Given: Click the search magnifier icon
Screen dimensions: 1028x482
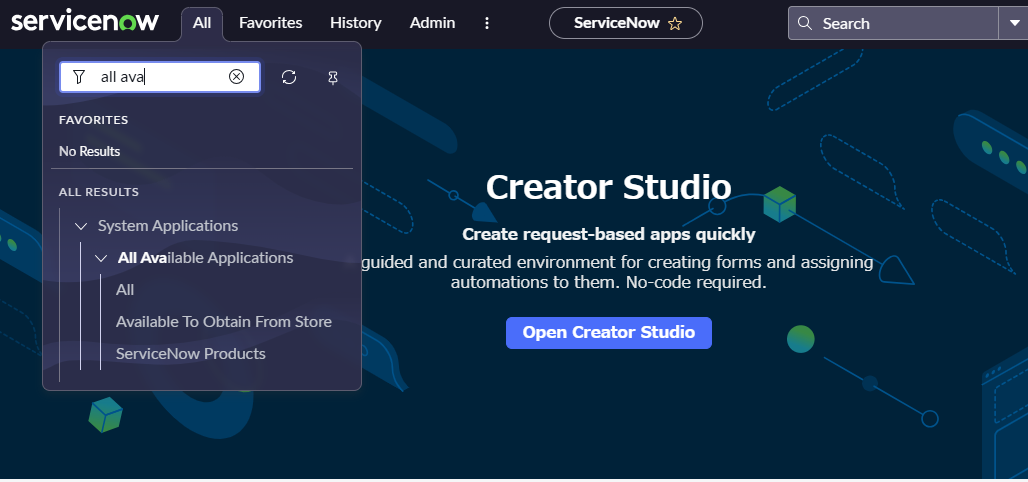Looking at the screenshot, I should 804,24.
